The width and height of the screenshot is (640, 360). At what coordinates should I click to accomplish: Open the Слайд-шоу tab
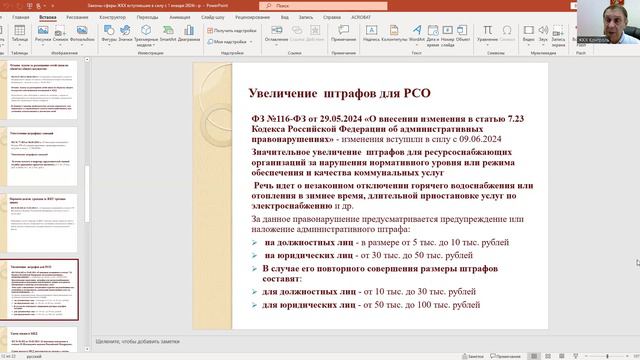tap(213, 17)
